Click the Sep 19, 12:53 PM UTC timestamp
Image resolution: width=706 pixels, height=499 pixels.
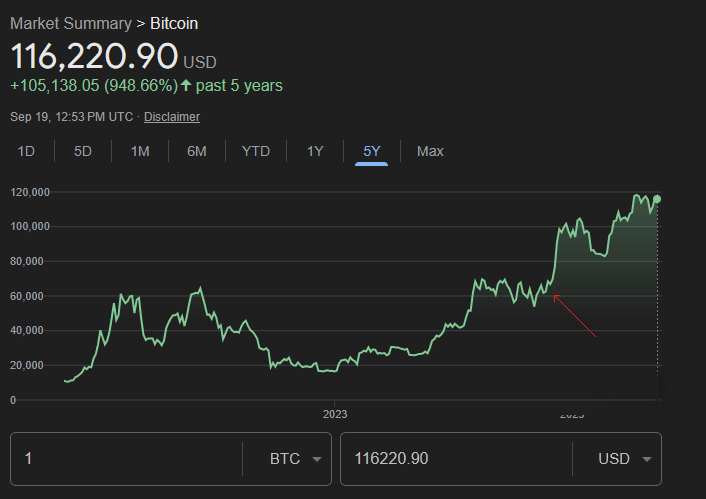[72, 117]
